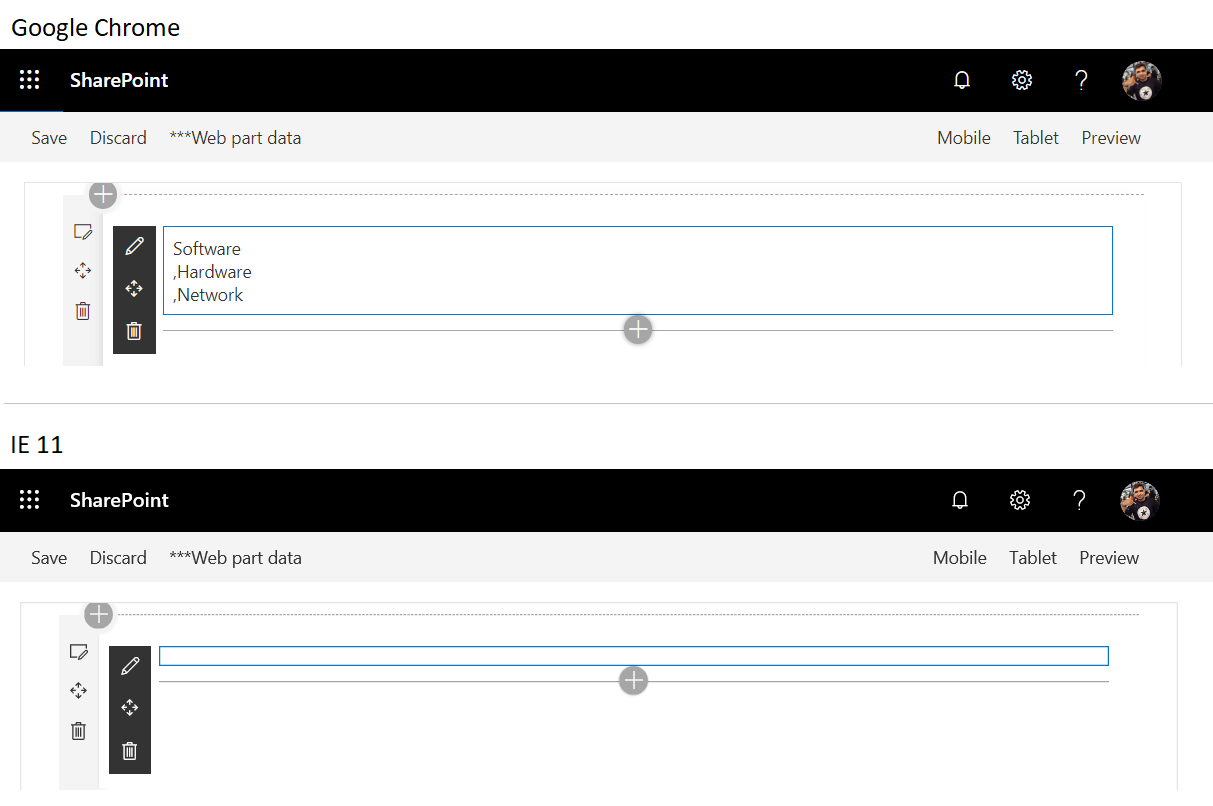Click empty text box in IE 11 view
The height and width of the screenshot is (806, 1213).
(x=633, y=656)
